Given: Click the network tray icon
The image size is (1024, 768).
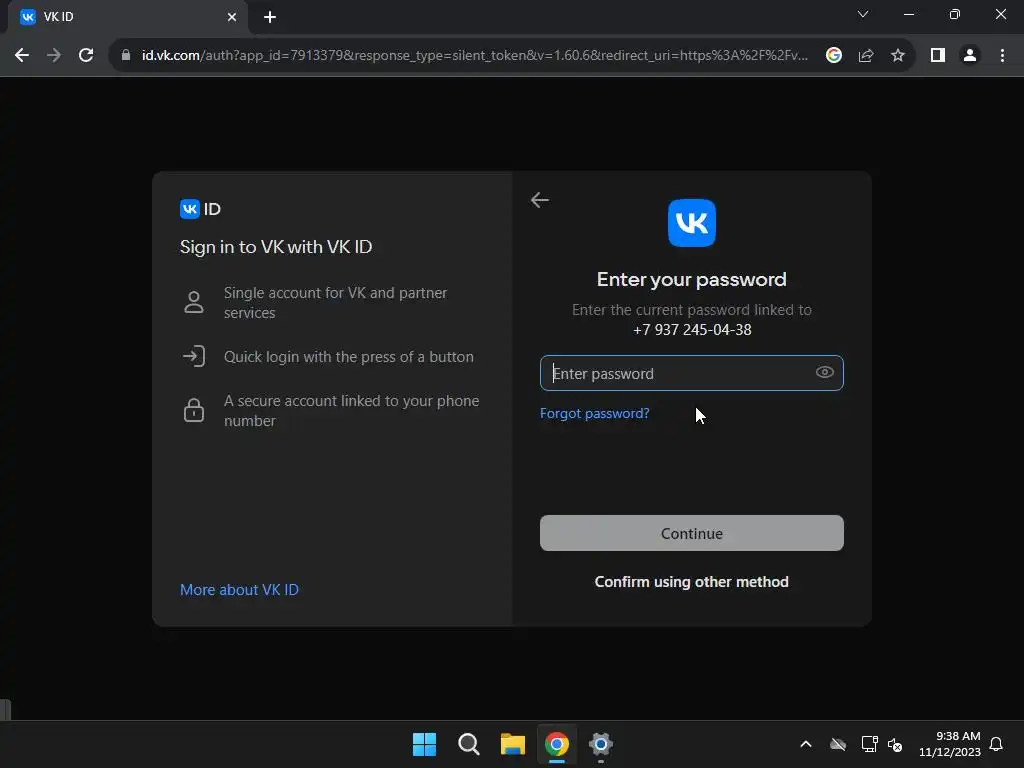Looking at the screenshot, I should 869,744.
